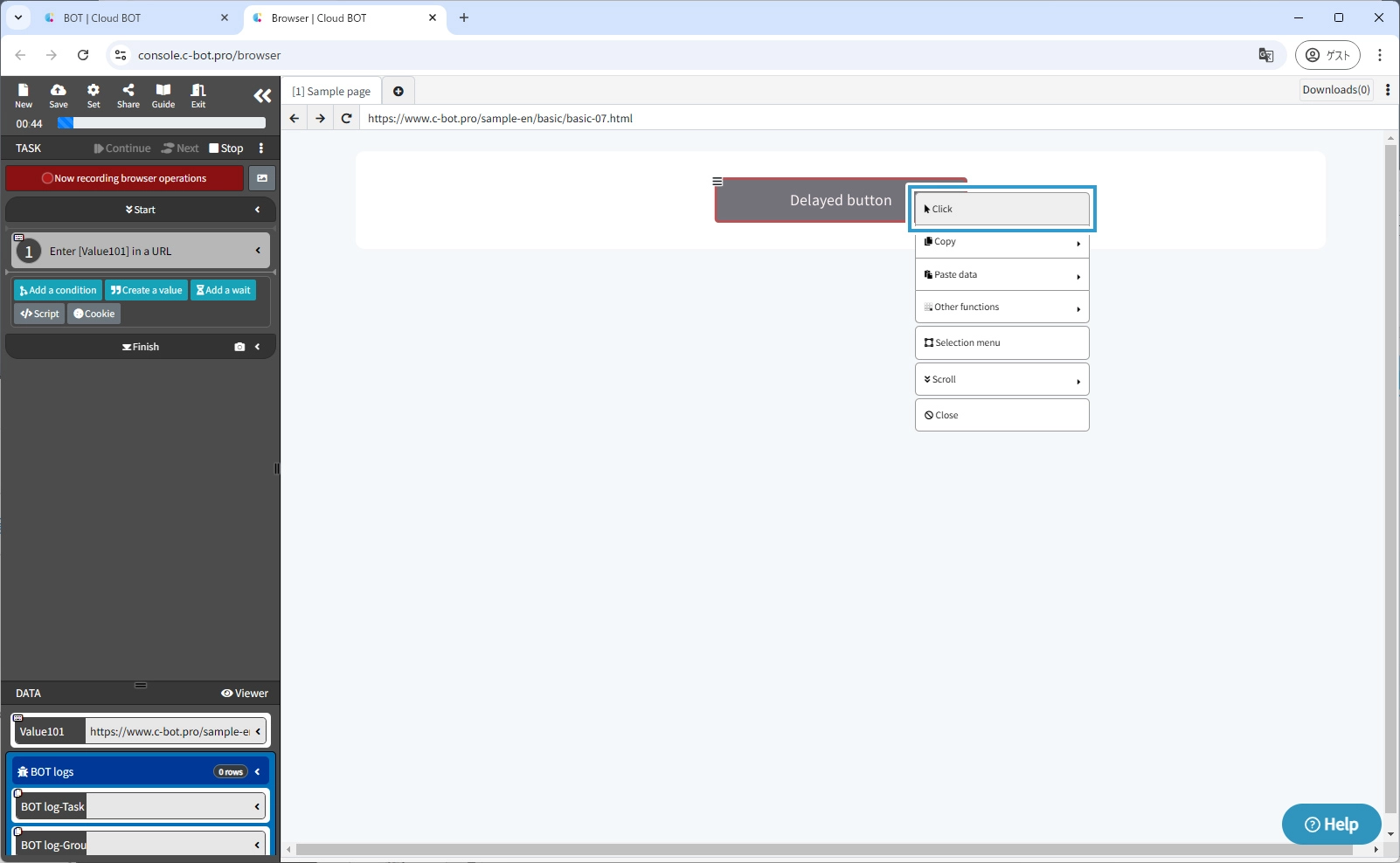This screenshot has height=863, width=1400.
Task: Click the Exit door icon
Action: pos(198,95)
